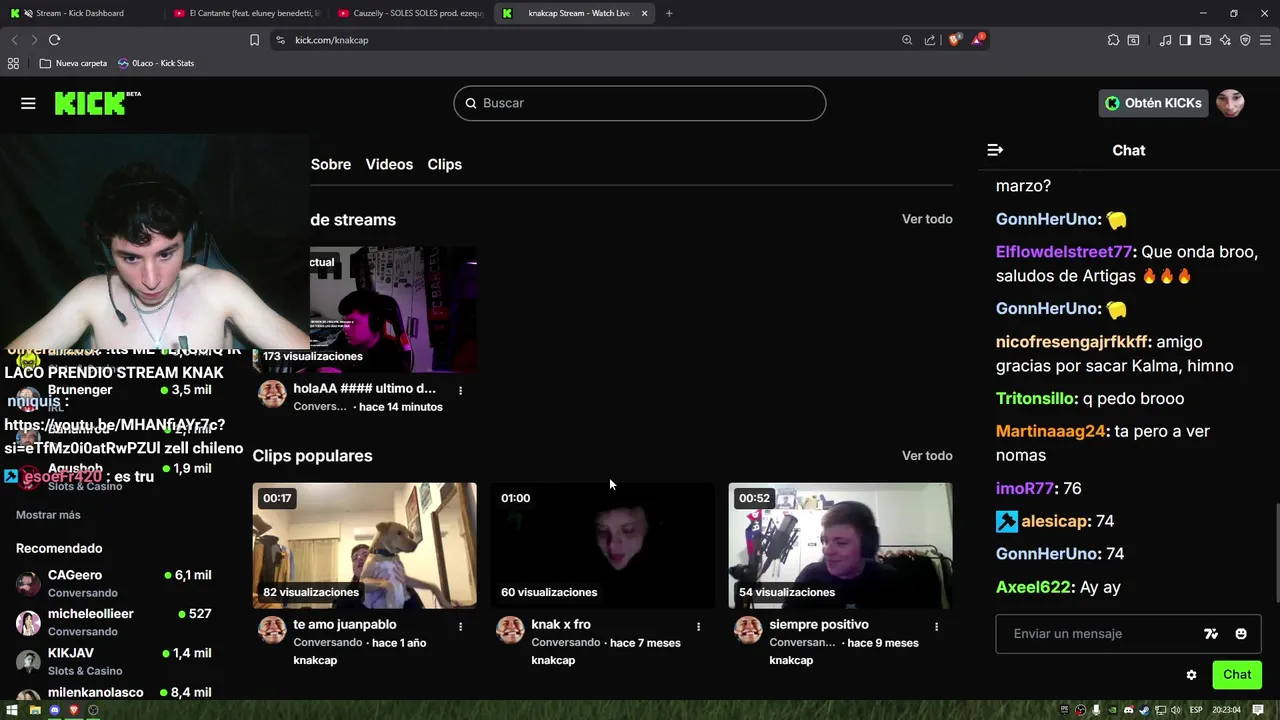Toggle the browser sidebar panel icon
The width and height of the screenshot is (1280, 720).
tap(1185, 40)
